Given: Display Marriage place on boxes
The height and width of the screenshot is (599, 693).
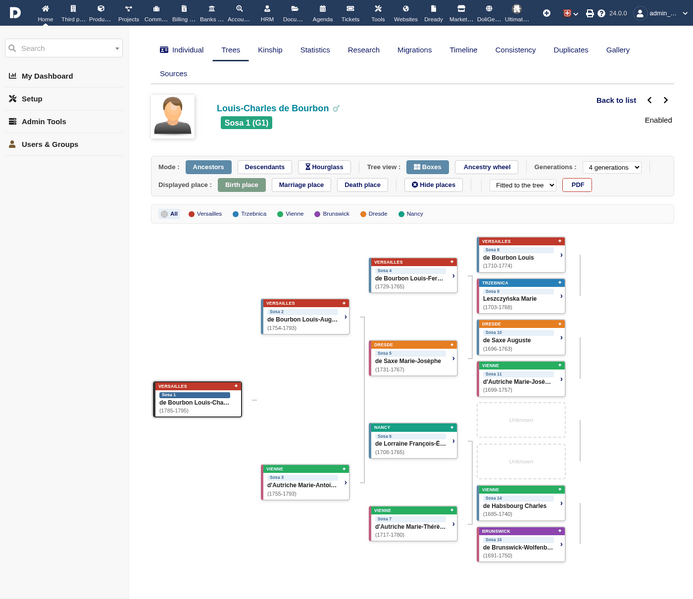Looking at the screenshot, I should coord(301,185).
